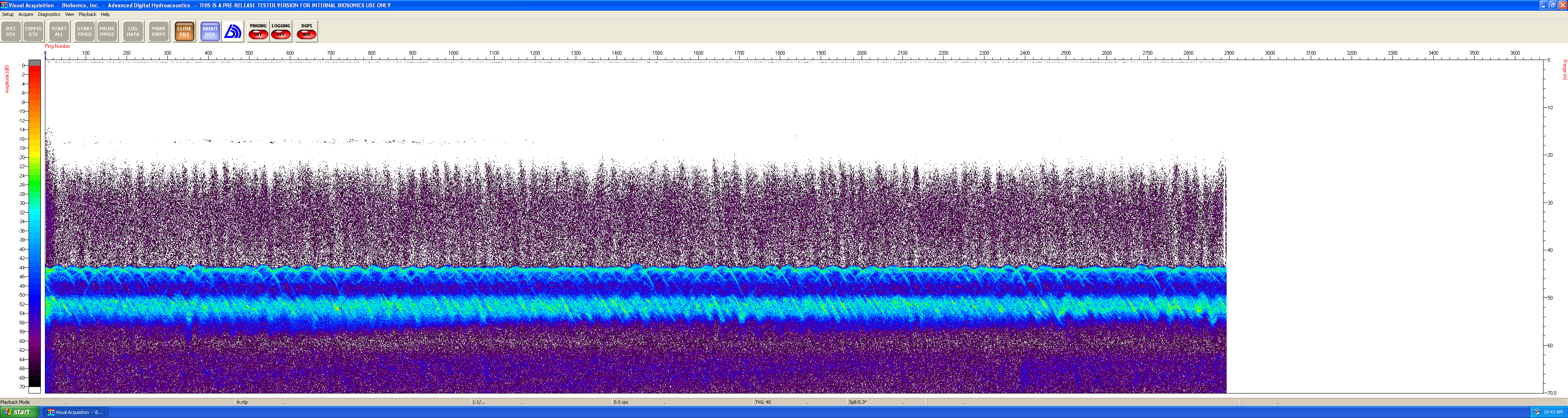
Task: Click the 'in.rtp' file name in status bar
Action: 242,402
